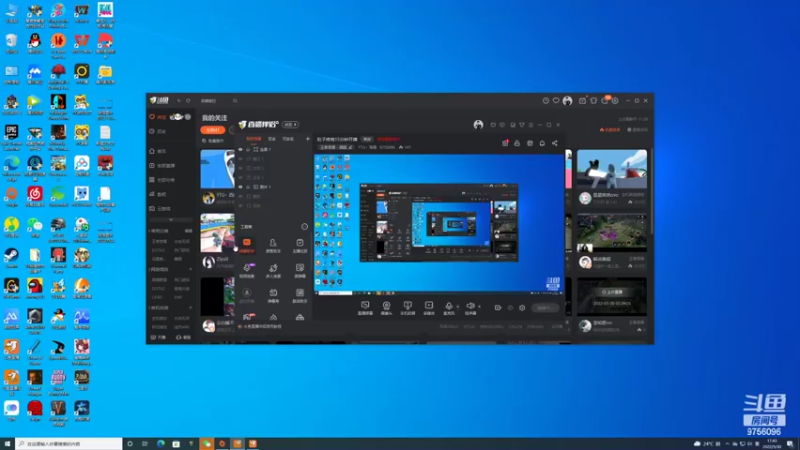Click the start streaming button in companion
Screen dimensions: 800x450
point(544,308)
